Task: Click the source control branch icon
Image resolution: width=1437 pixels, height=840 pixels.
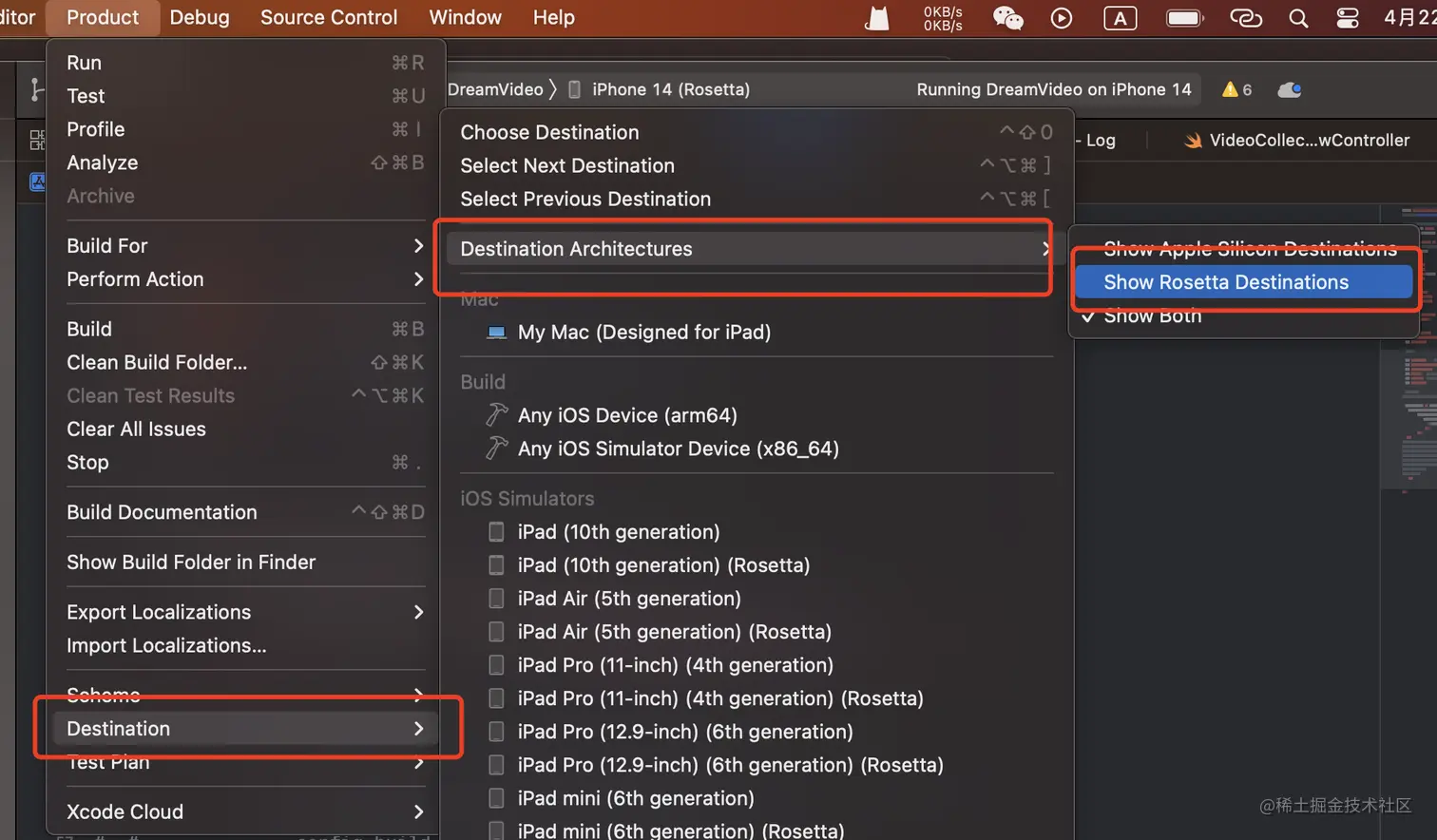Action: [x=36, y=89]
